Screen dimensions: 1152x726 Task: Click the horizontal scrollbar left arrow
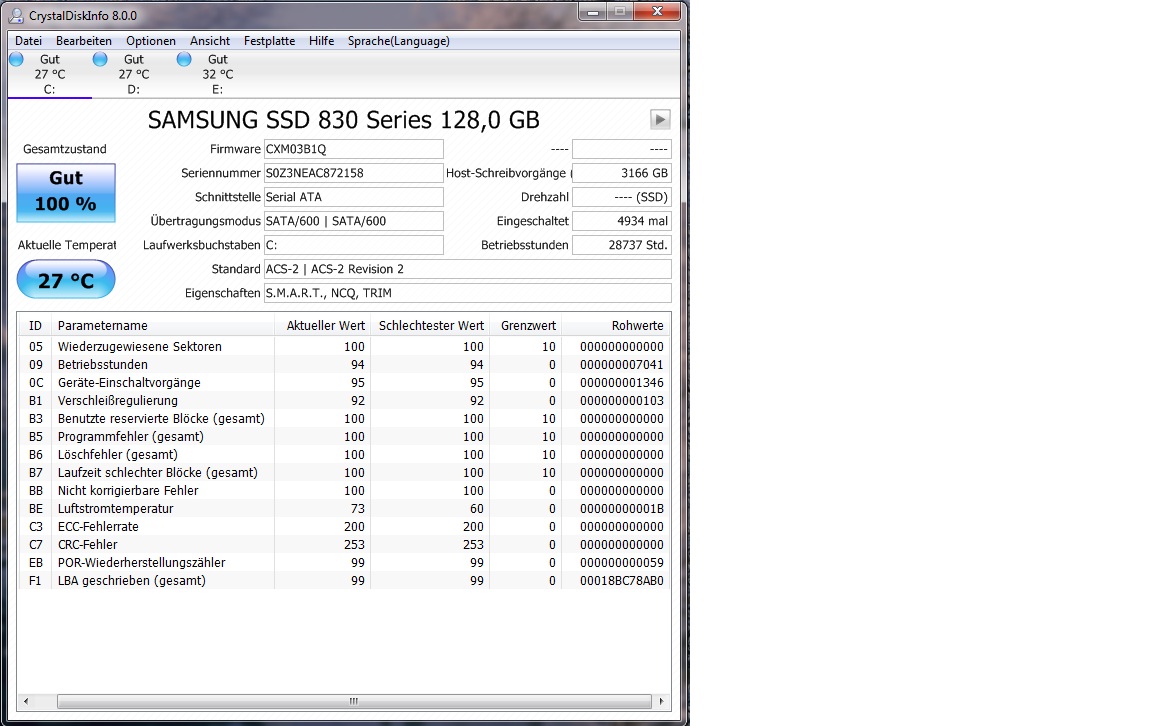26,701
